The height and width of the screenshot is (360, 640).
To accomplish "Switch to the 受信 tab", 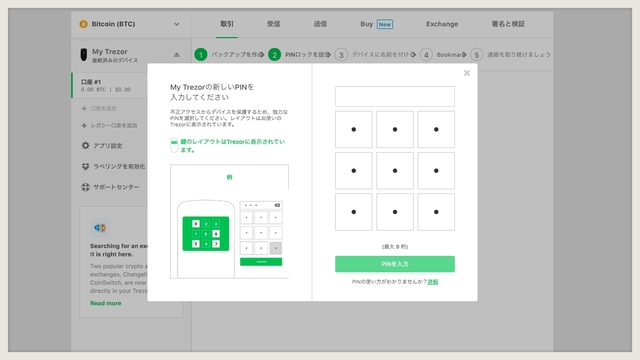I will (273, 24).
